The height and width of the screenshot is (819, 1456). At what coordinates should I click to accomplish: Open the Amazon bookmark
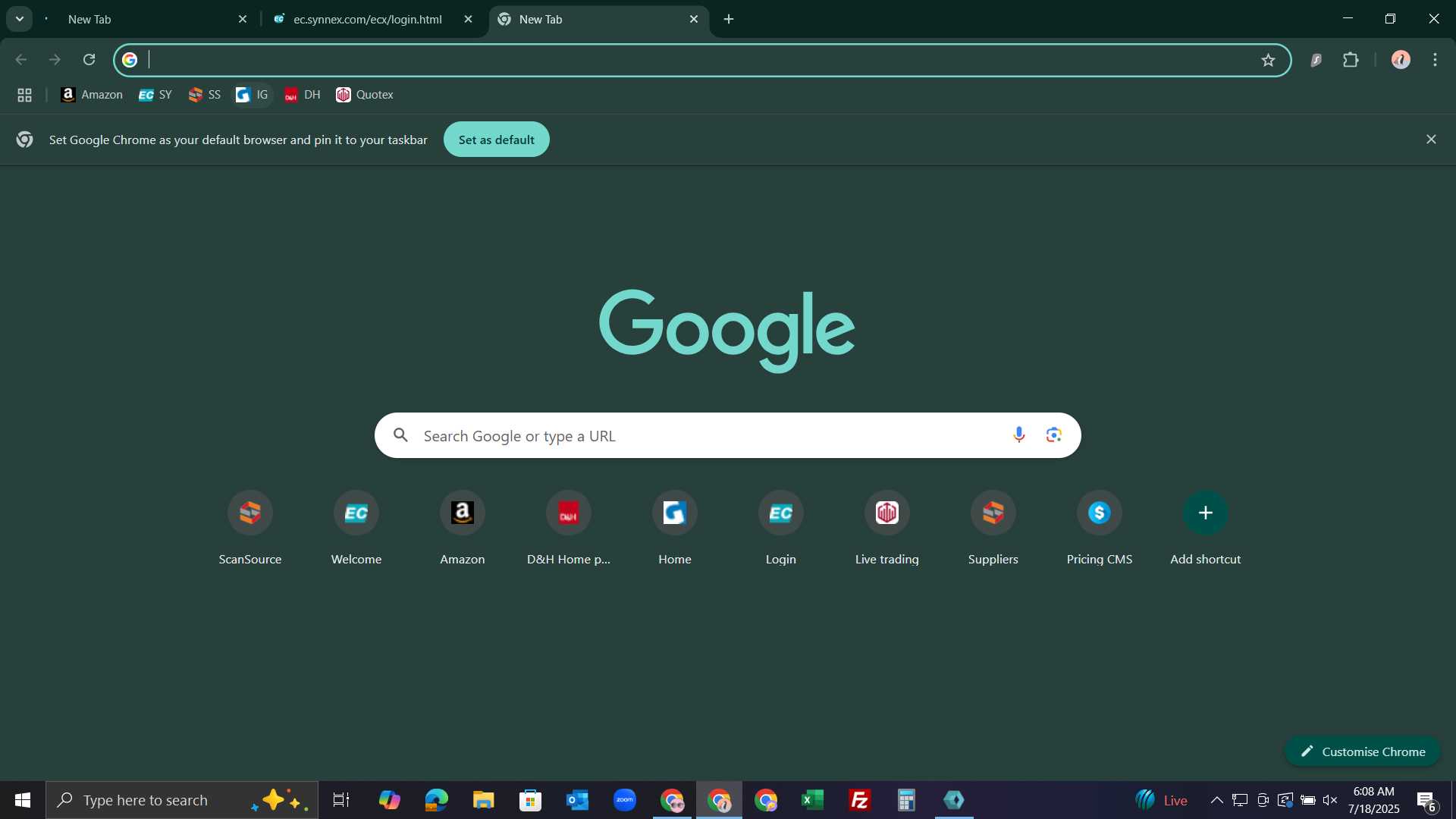click(92, 95)
